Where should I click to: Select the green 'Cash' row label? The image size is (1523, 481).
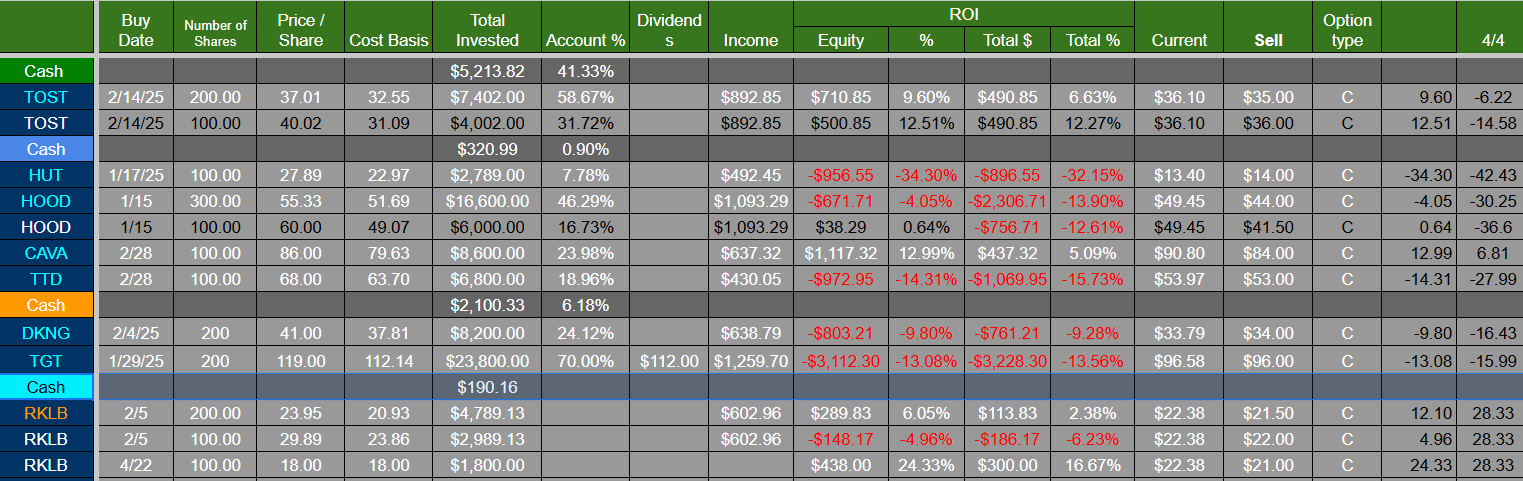click(44, 71)
